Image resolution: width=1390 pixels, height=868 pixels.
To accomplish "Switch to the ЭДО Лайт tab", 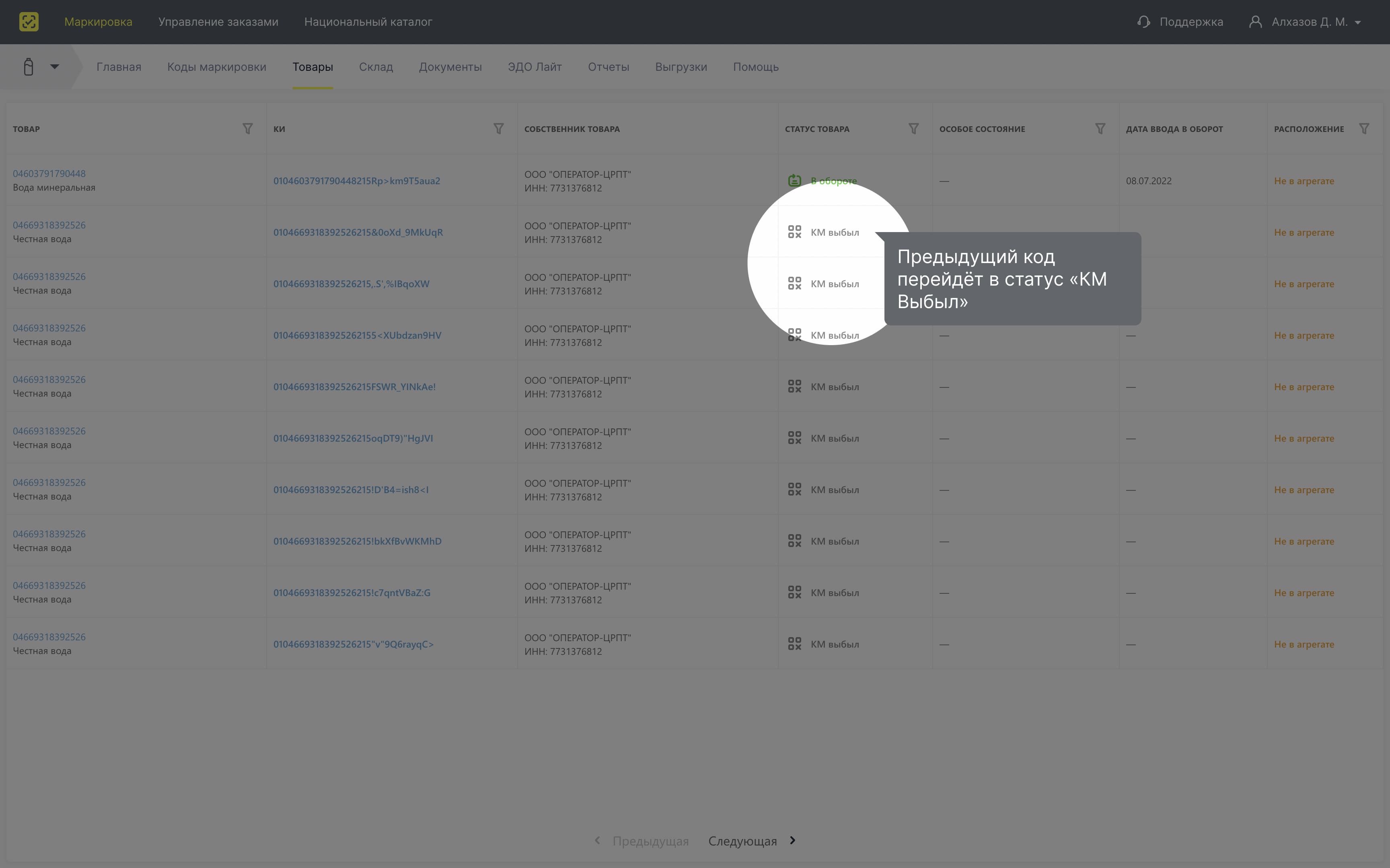I will [534, 67].
